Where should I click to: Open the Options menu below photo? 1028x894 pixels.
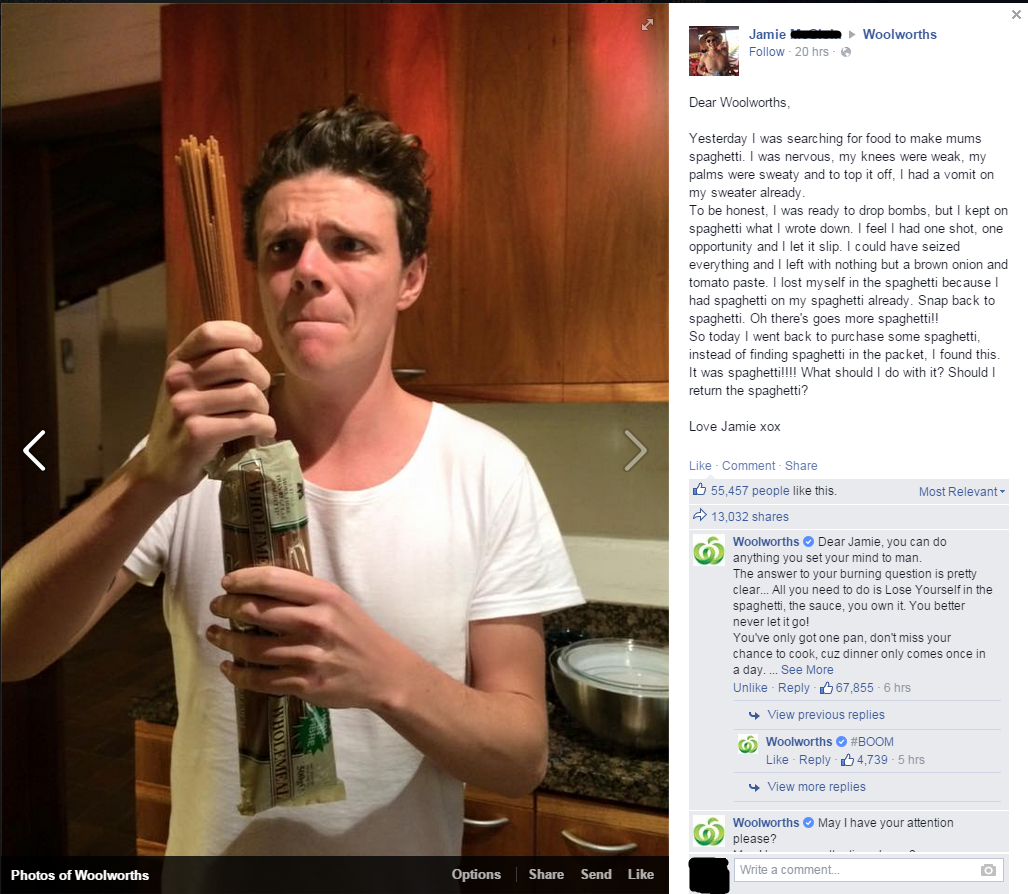[476, 874]
